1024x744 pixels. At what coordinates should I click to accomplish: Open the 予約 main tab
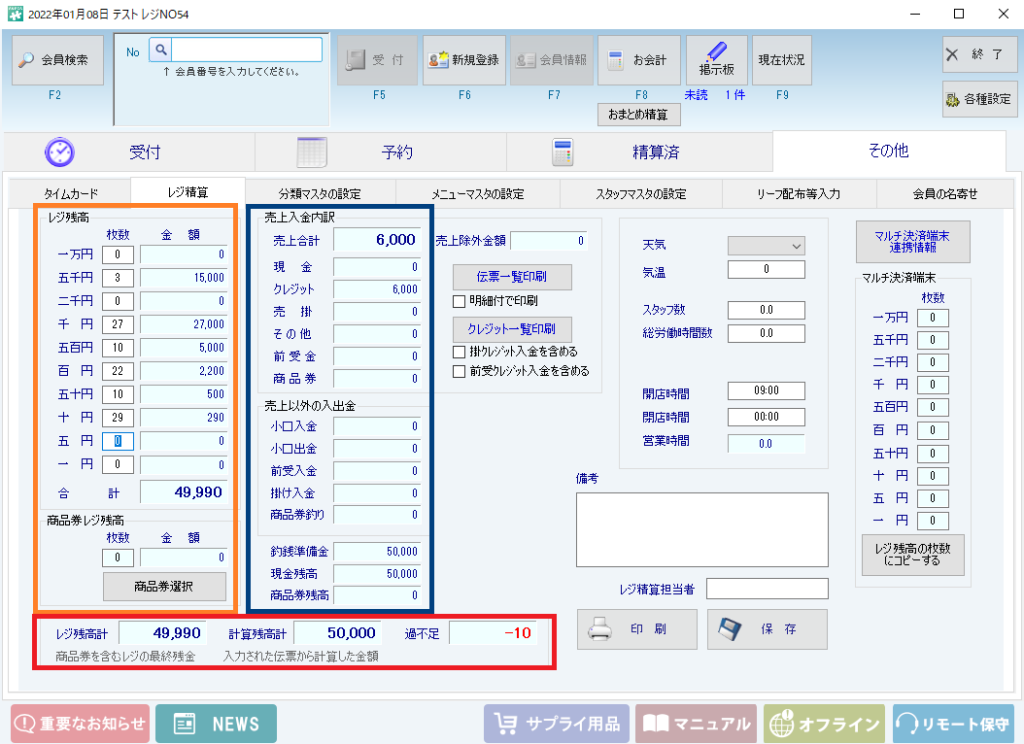pos(381,152)
